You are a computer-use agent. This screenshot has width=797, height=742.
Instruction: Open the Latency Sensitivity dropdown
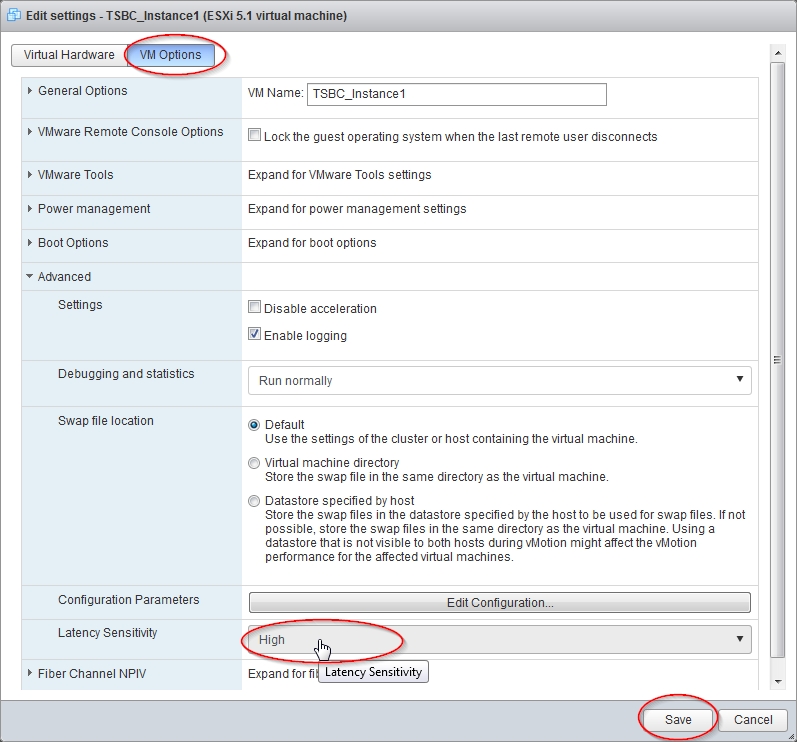coord(499,640)
